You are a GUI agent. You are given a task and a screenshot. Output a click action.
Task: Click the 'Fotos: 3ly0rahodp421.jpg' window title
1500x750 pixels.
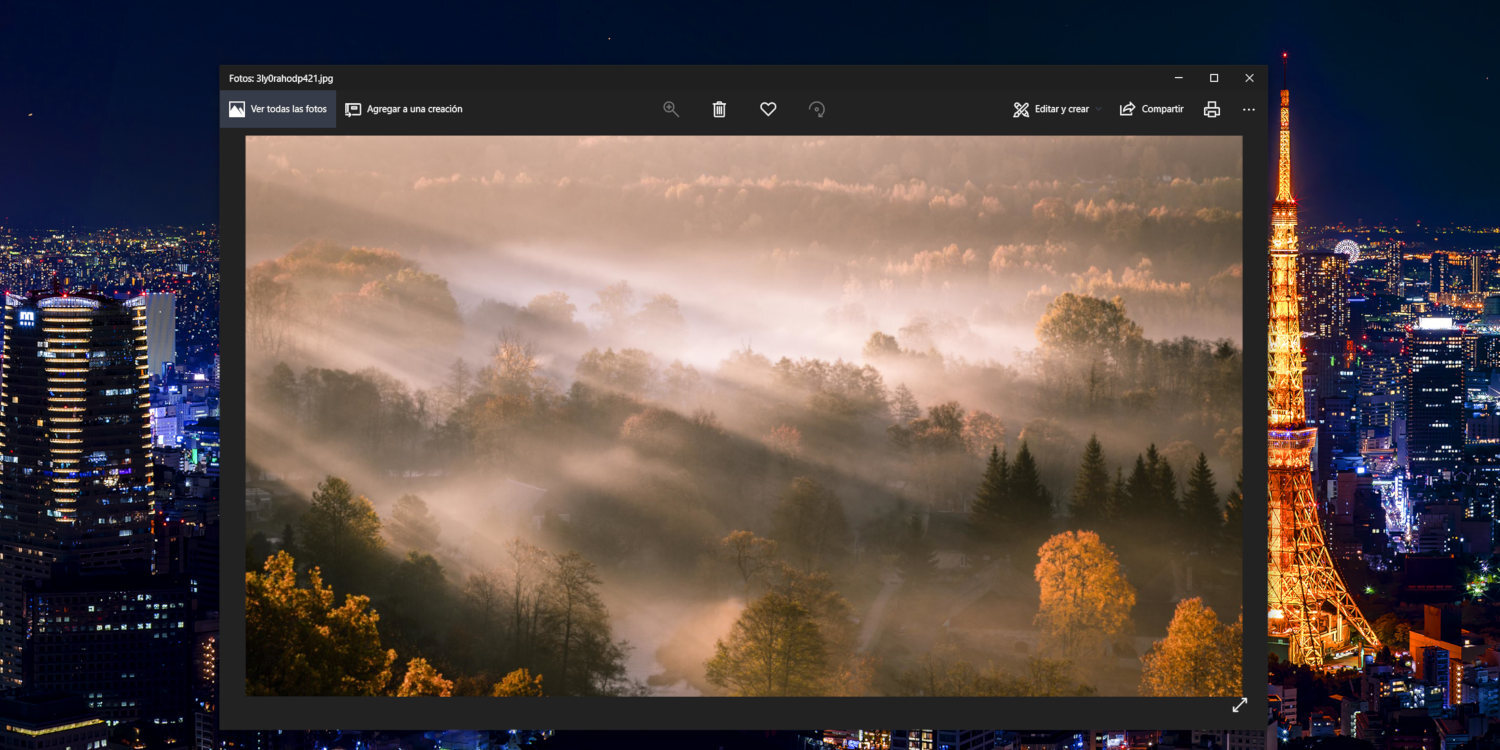[x=281, y=78]
